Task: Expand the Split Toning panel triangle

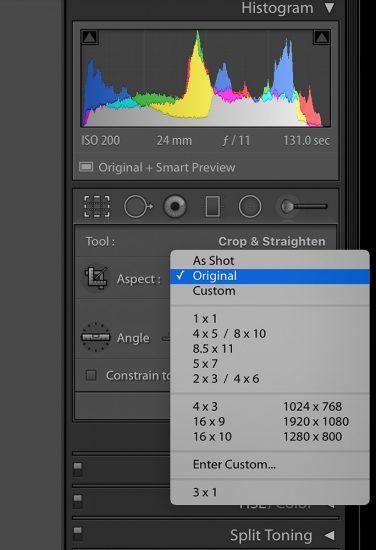Action: pos(329,535)
